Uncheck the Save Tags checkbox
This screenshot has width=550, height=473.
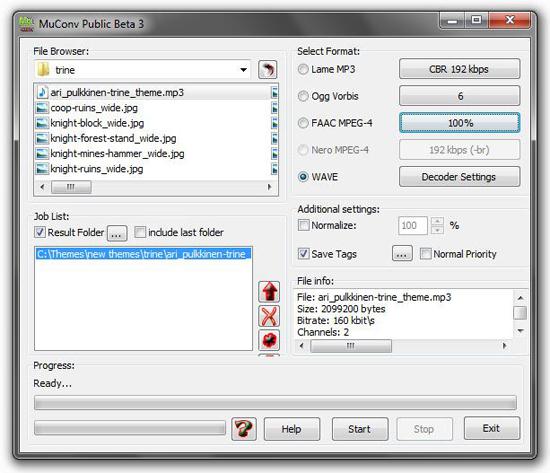tap(303, 254)
